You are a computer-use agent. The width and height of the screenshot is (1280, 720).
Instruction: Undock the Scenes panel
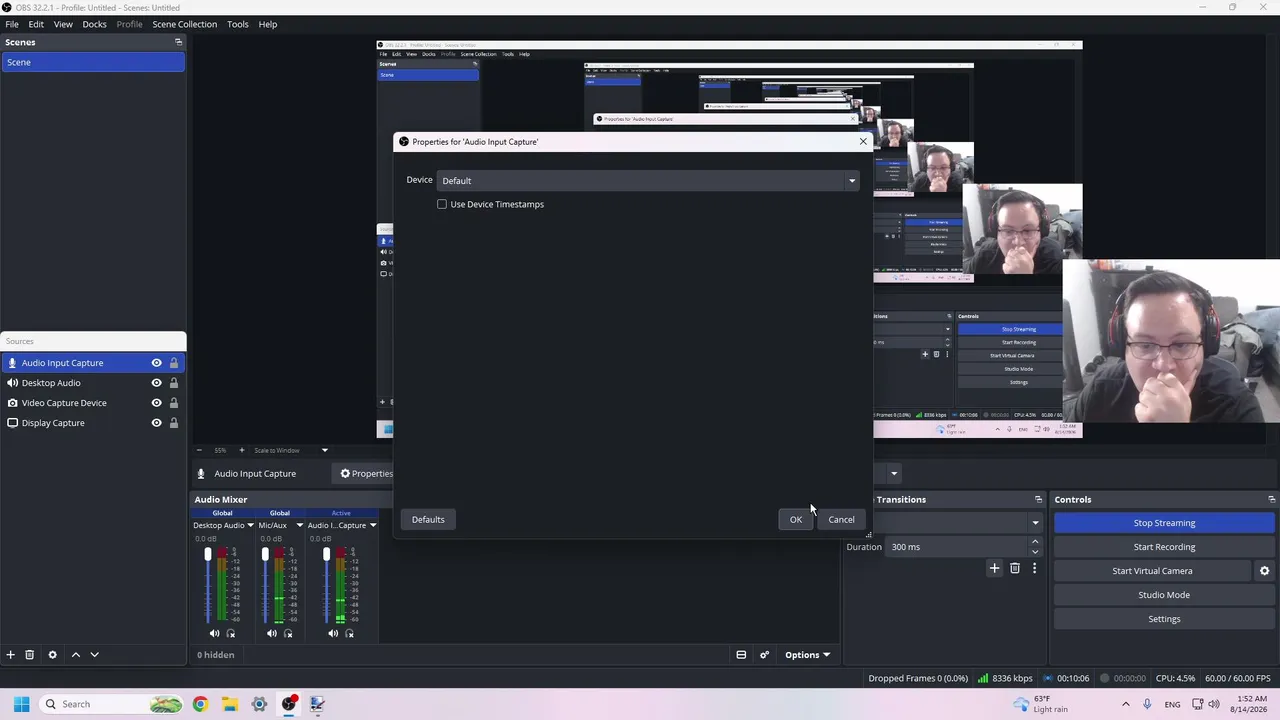point(178,42)
